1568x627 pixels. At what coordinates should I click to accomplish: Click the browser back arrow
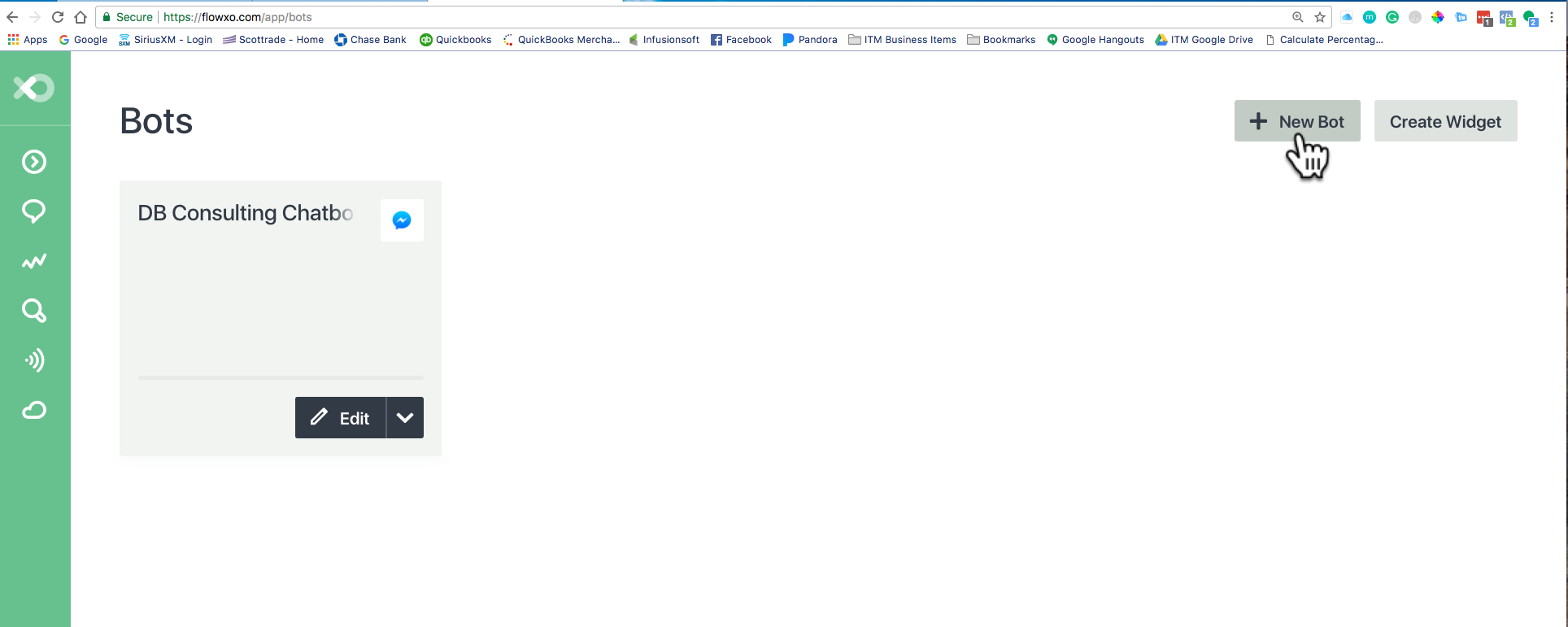coord(12,17)
